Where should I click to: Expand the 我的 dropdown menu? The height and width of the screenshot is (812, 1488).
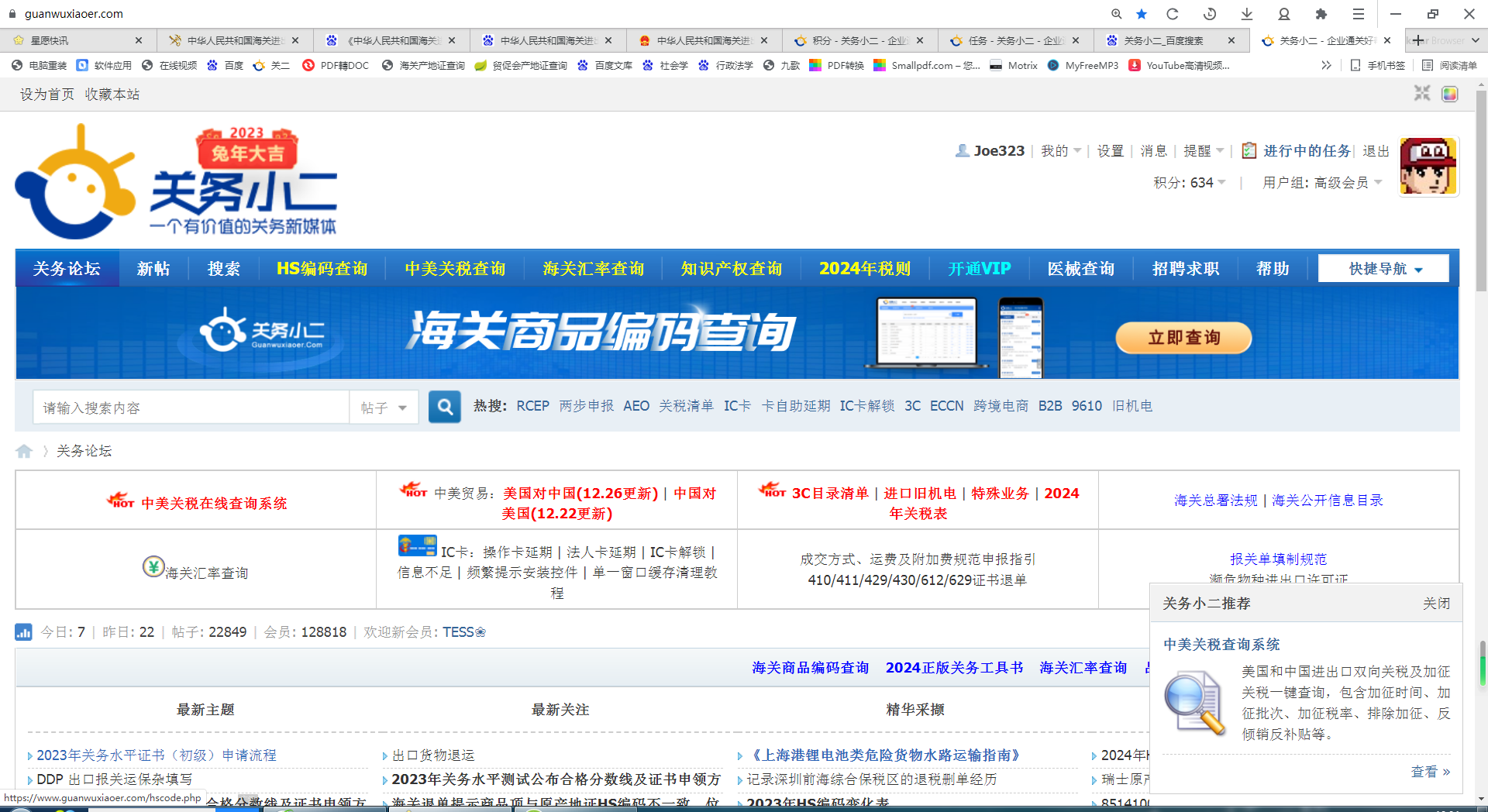point(1061,150)
